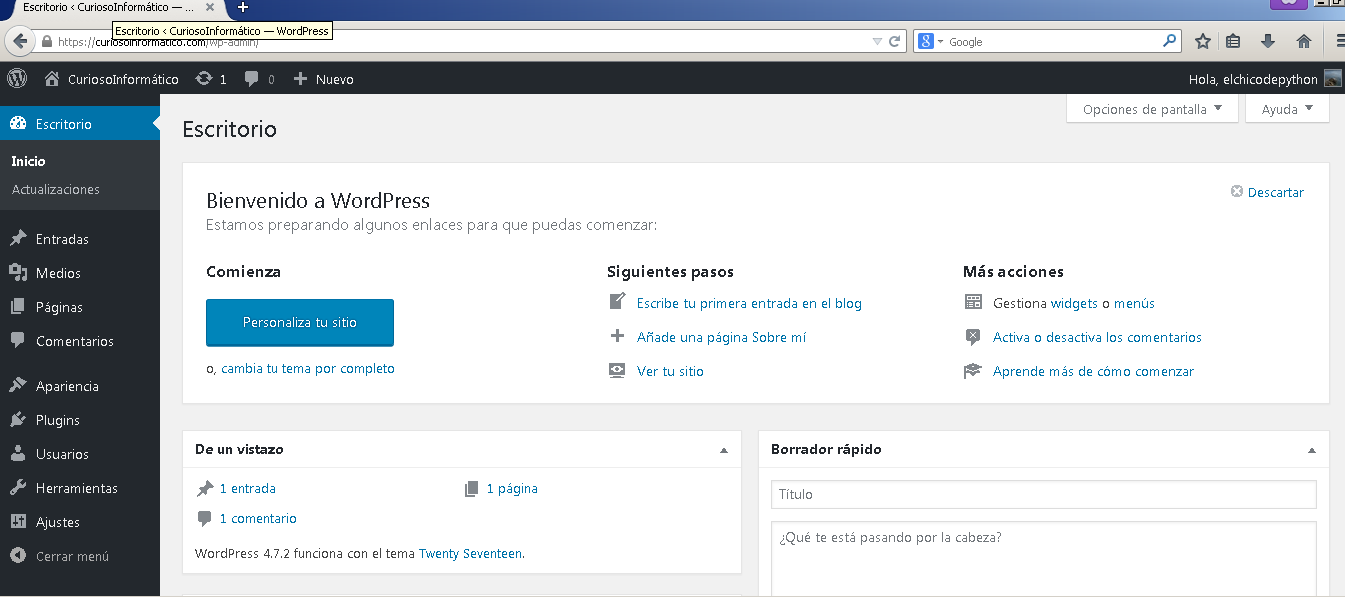Open Actualizaciones in the sidebar submenu
The height and width of the screenshot is (597, 1345).
click(x=56, y=189)
